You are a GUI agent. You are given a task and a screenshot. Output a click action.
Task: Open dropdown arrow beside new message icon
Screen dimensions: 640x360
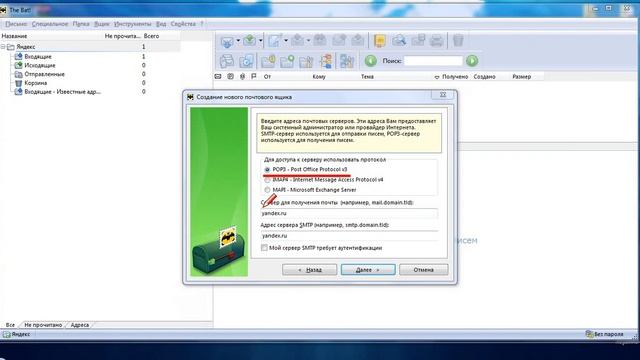[286, 41]
